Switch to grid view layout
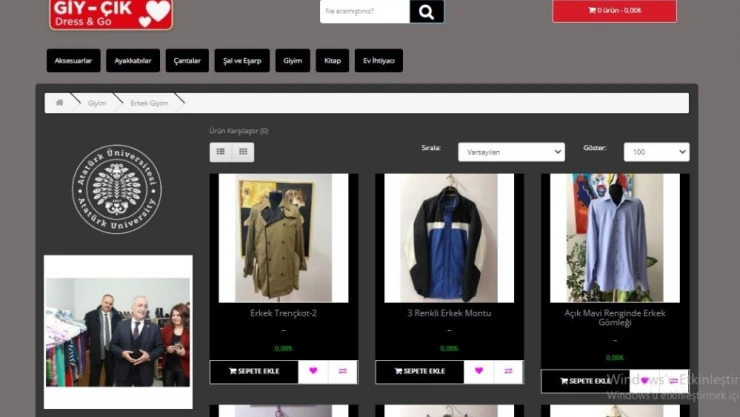The height and width of the screenshot is (417, 740). tap(243, 152)
